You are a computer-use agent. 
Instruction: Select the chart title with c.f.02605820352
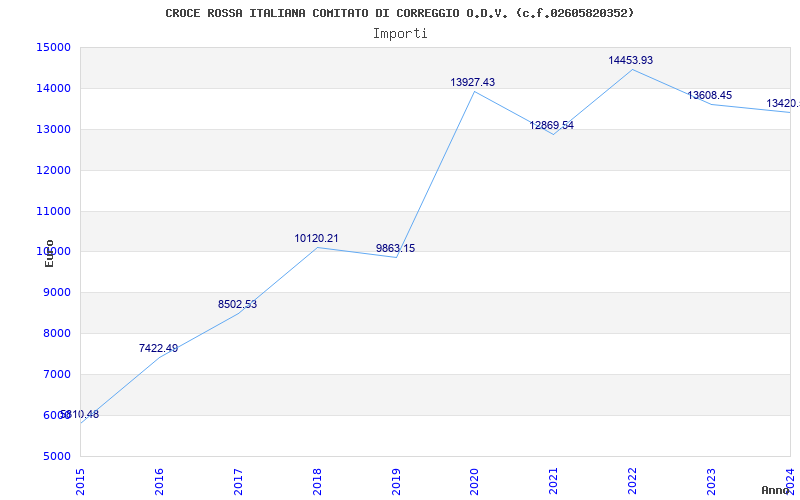(399, 13)
